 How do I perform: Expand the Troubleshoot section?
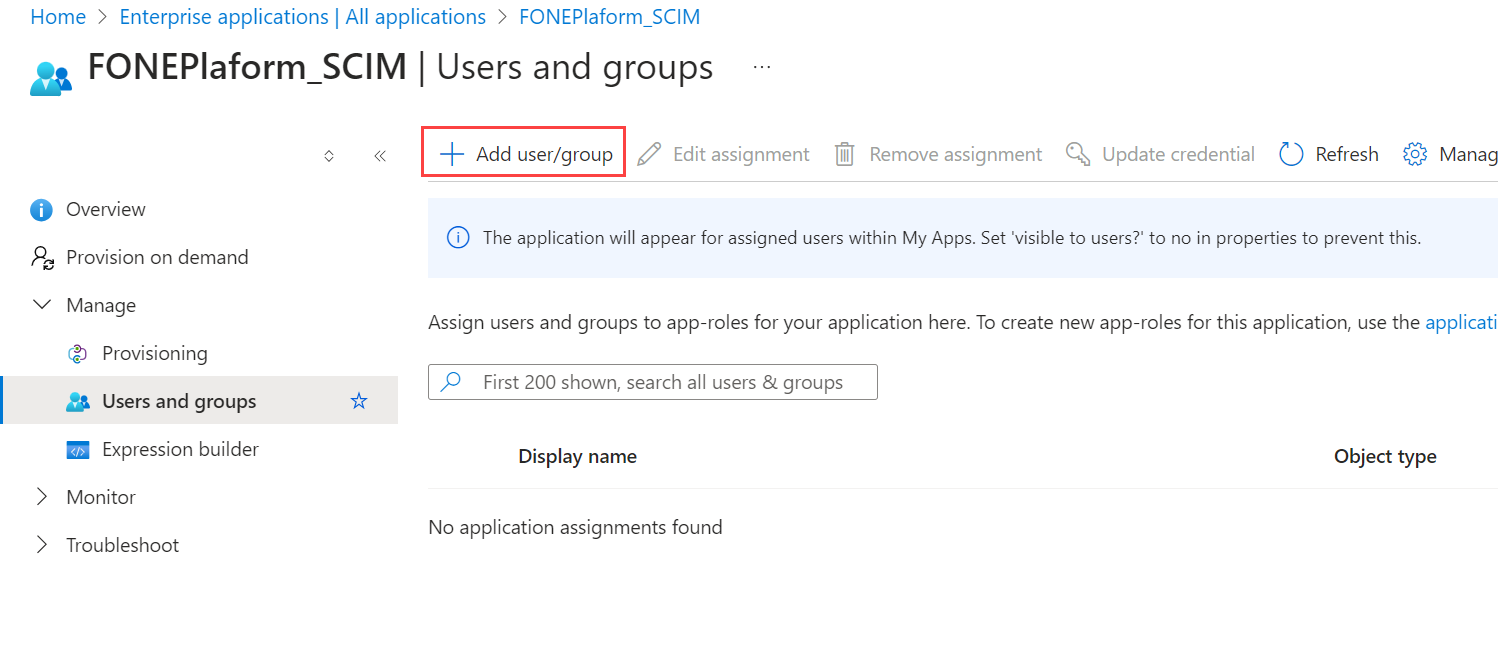(x=42, y=545)
